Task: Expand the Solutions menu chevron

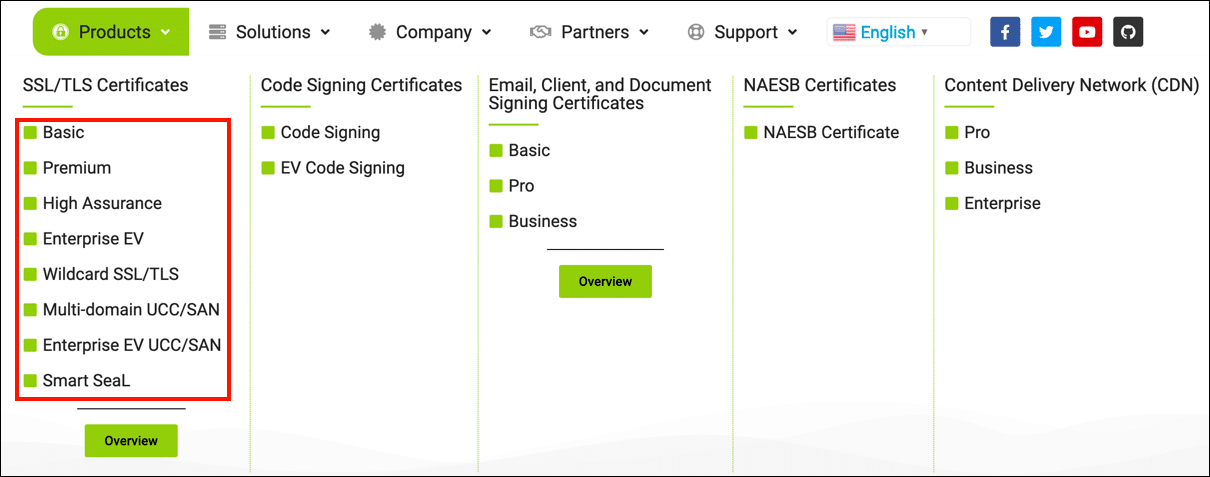Action: tap(325, 32)
